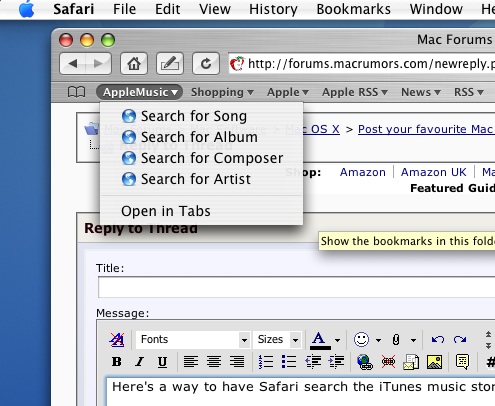Expand the Shopping bookmarks folder
This screenshot has width=495, height=406.
point(222,92)
